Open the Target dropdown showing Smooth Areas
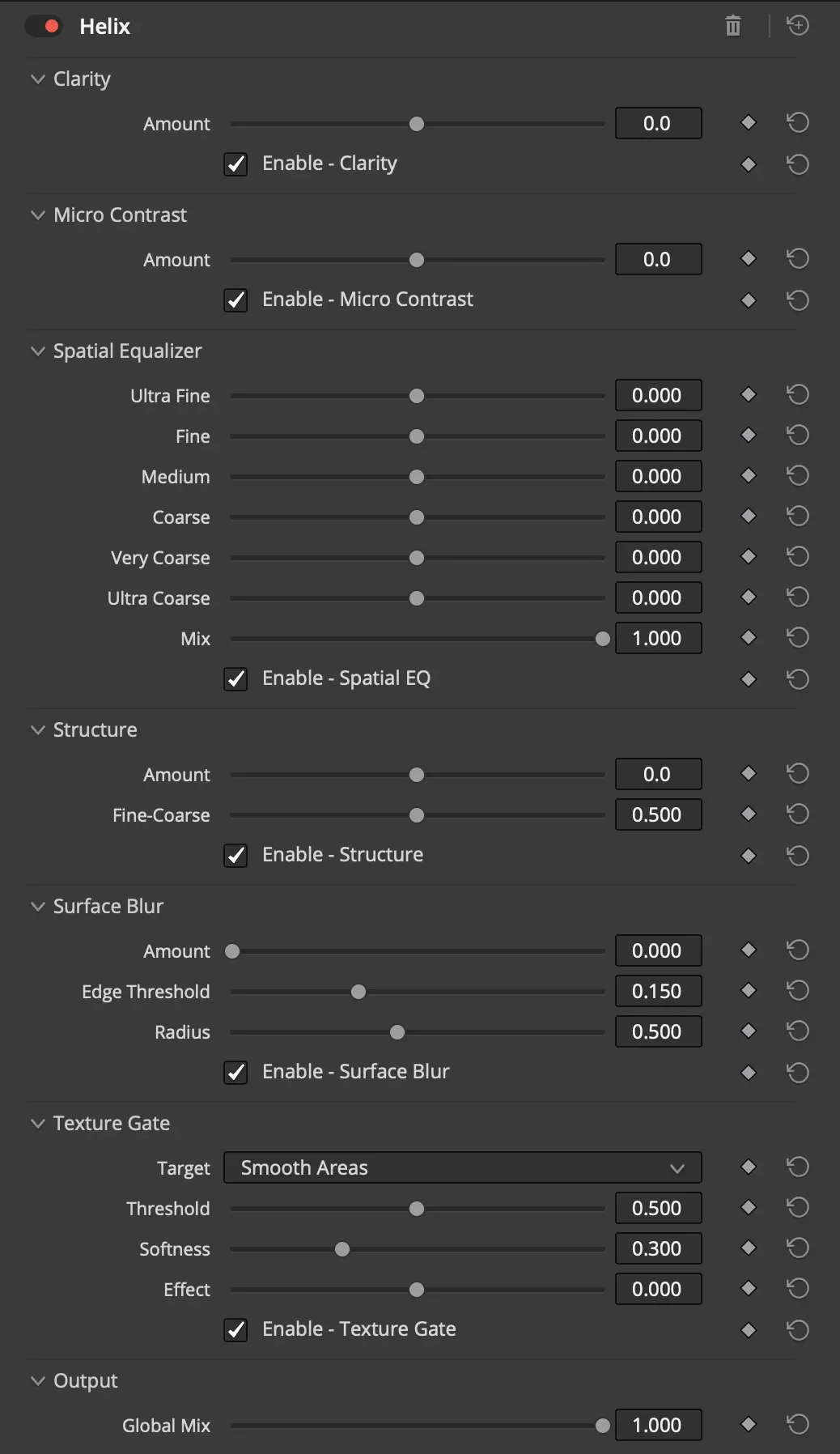 pos(463,1167)
